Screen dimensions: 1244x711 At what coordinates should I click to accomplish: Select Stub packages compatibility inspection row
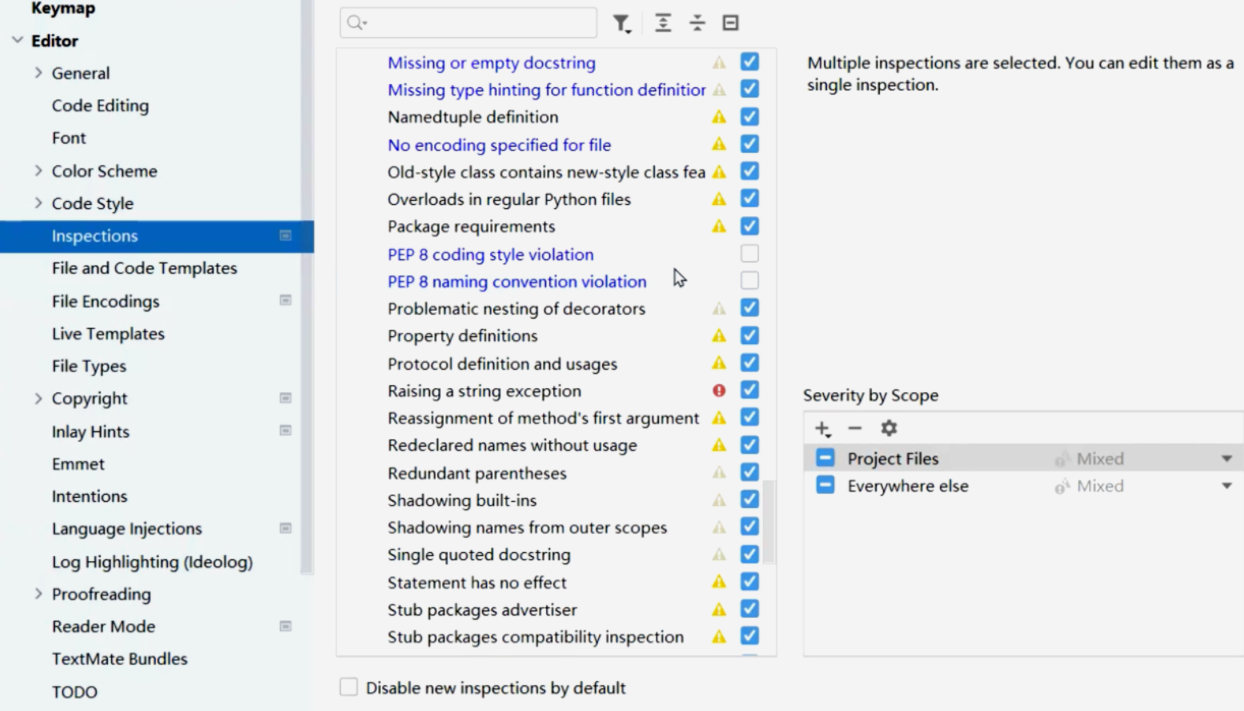click(536, 637)
